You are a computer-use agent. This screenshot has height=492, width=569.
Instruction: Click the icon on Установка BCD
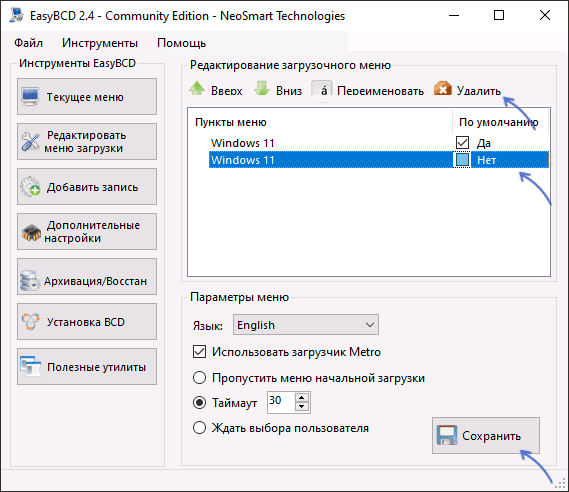30,321
